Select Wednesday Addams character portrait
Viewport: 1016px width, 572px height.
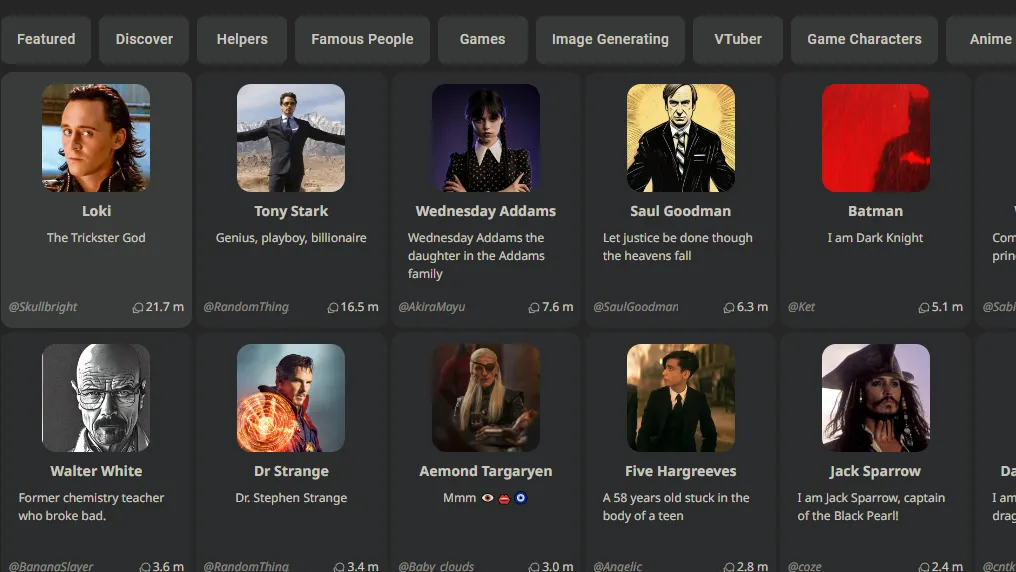click(486, 138)
